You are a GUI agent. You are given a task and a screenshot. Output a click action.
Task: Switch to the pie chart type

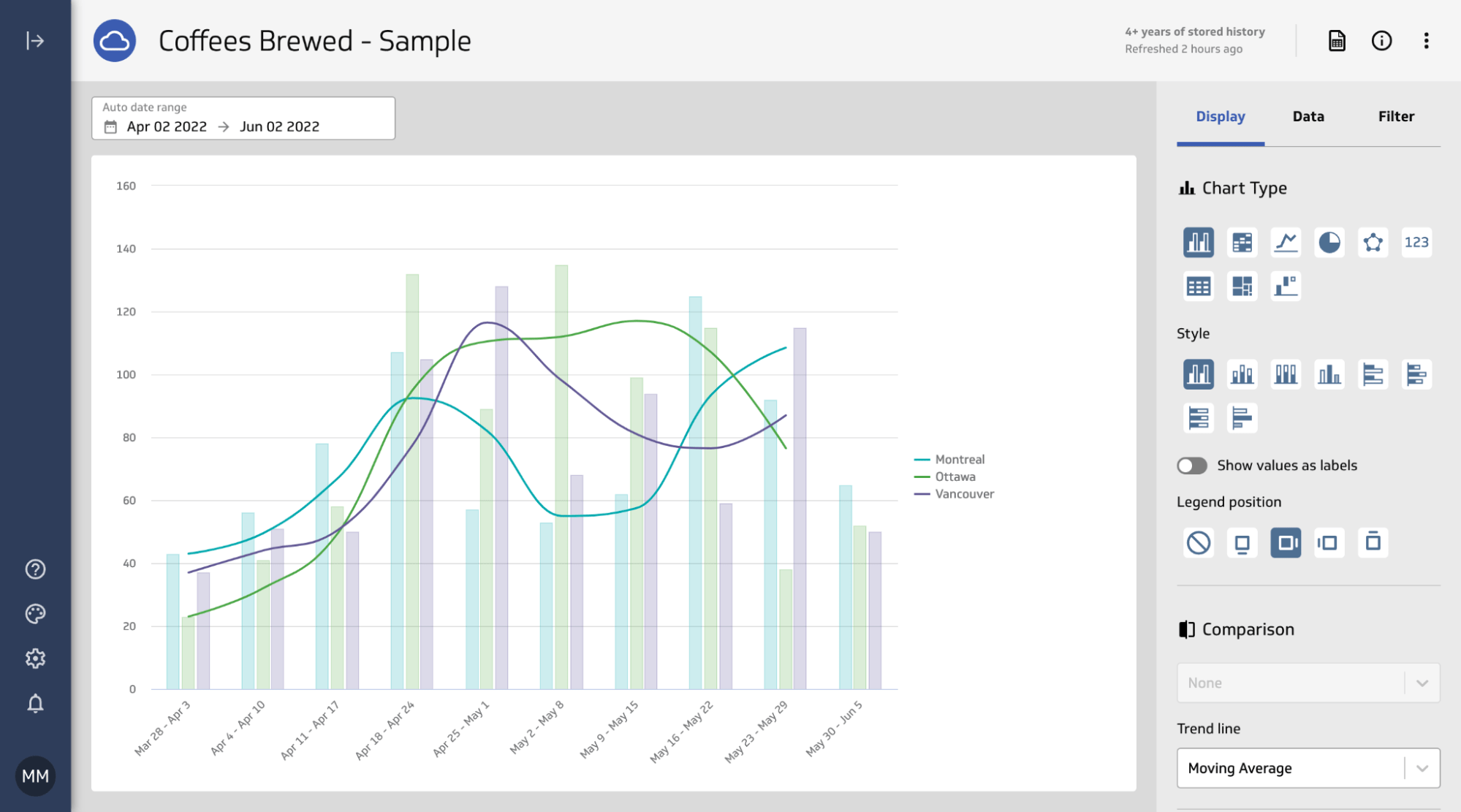coord(1329,242)
